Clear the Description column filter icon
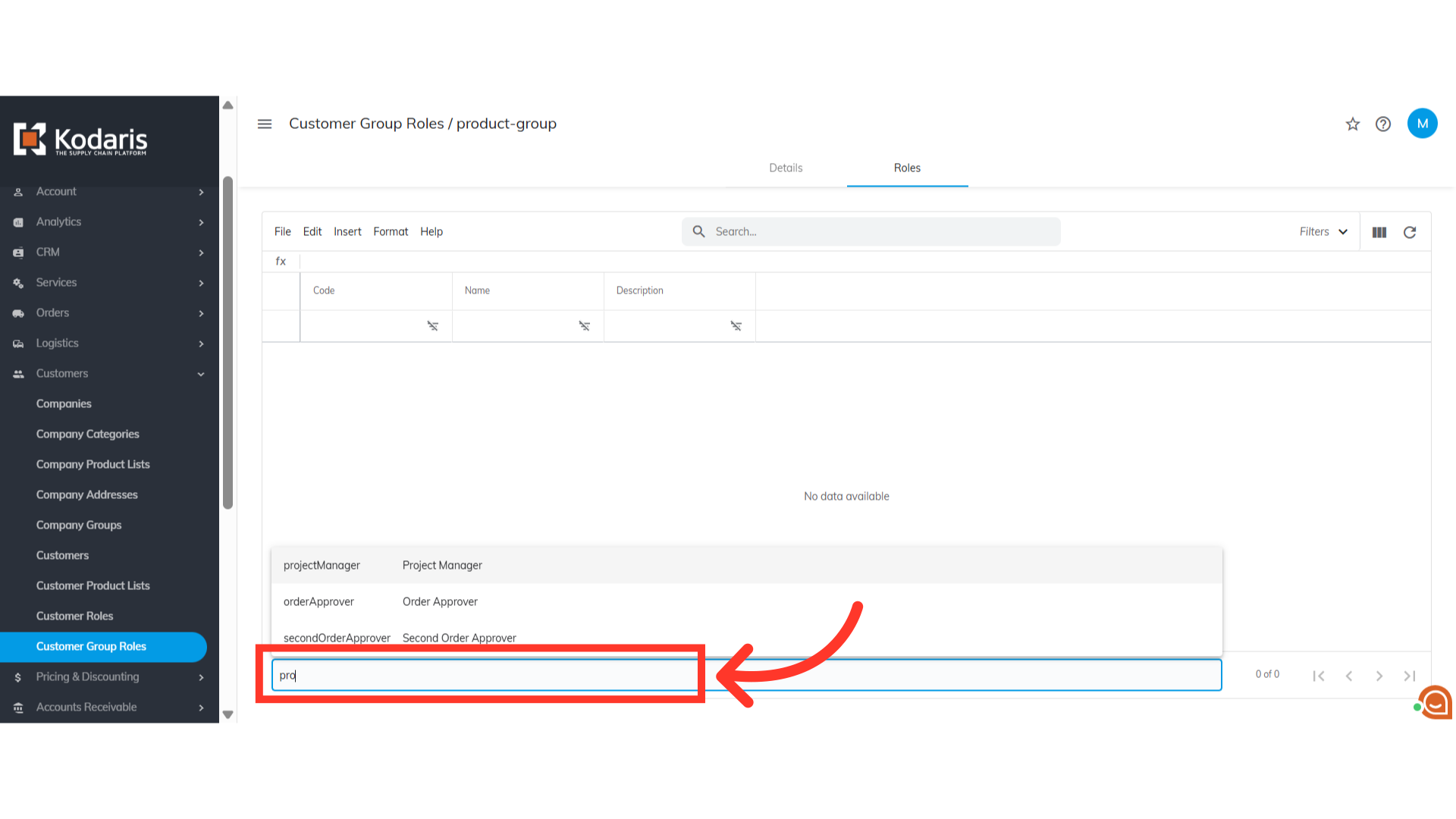The width and height of the screenshot is (1456, 819). click(736, 326)
